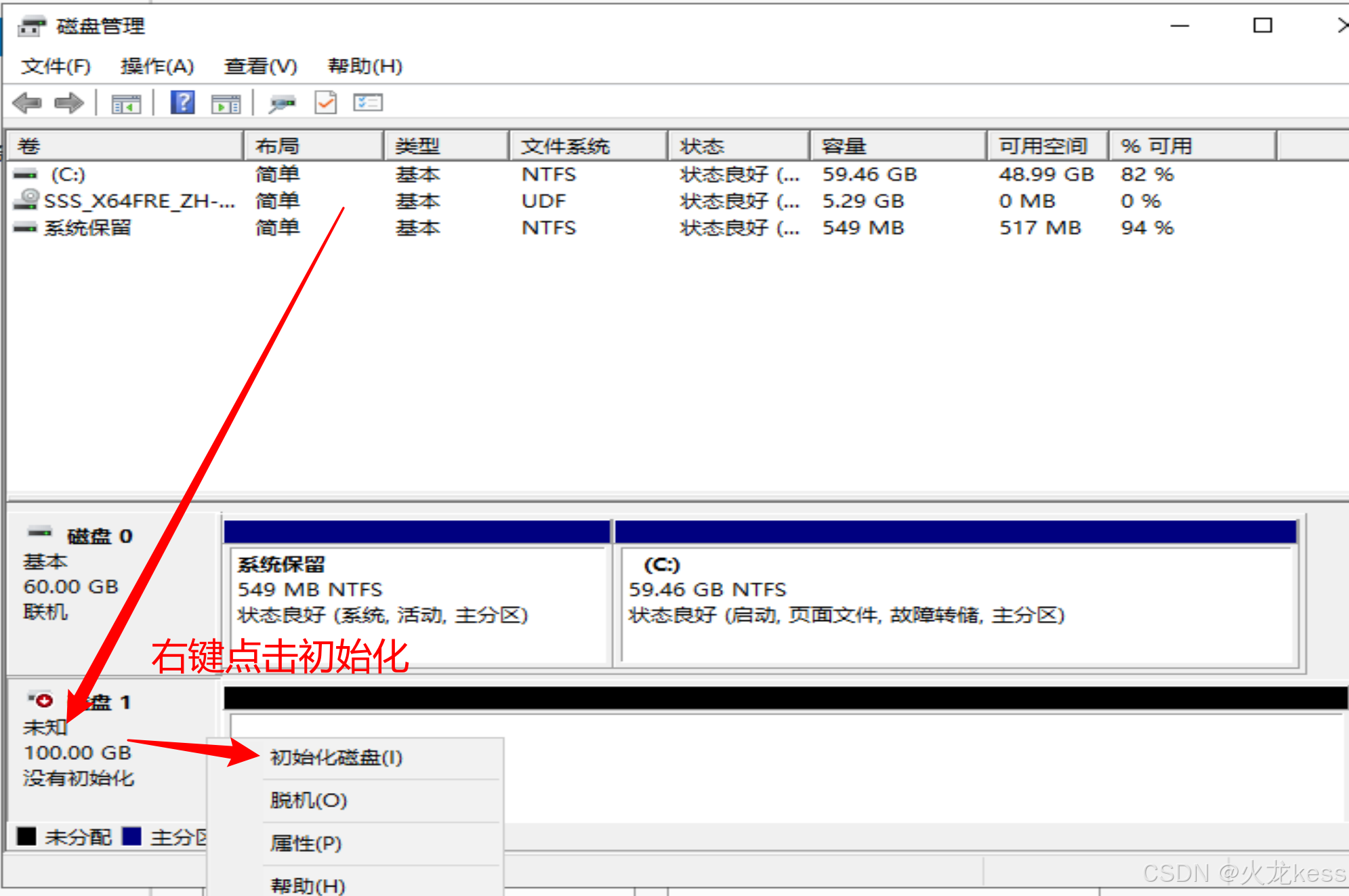Click the red checkmark document icon

[326, 103]
